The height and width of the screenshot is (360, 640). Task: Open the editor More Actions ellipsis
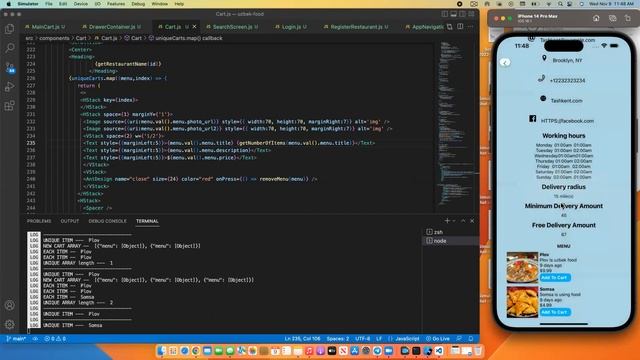point(471,27)
